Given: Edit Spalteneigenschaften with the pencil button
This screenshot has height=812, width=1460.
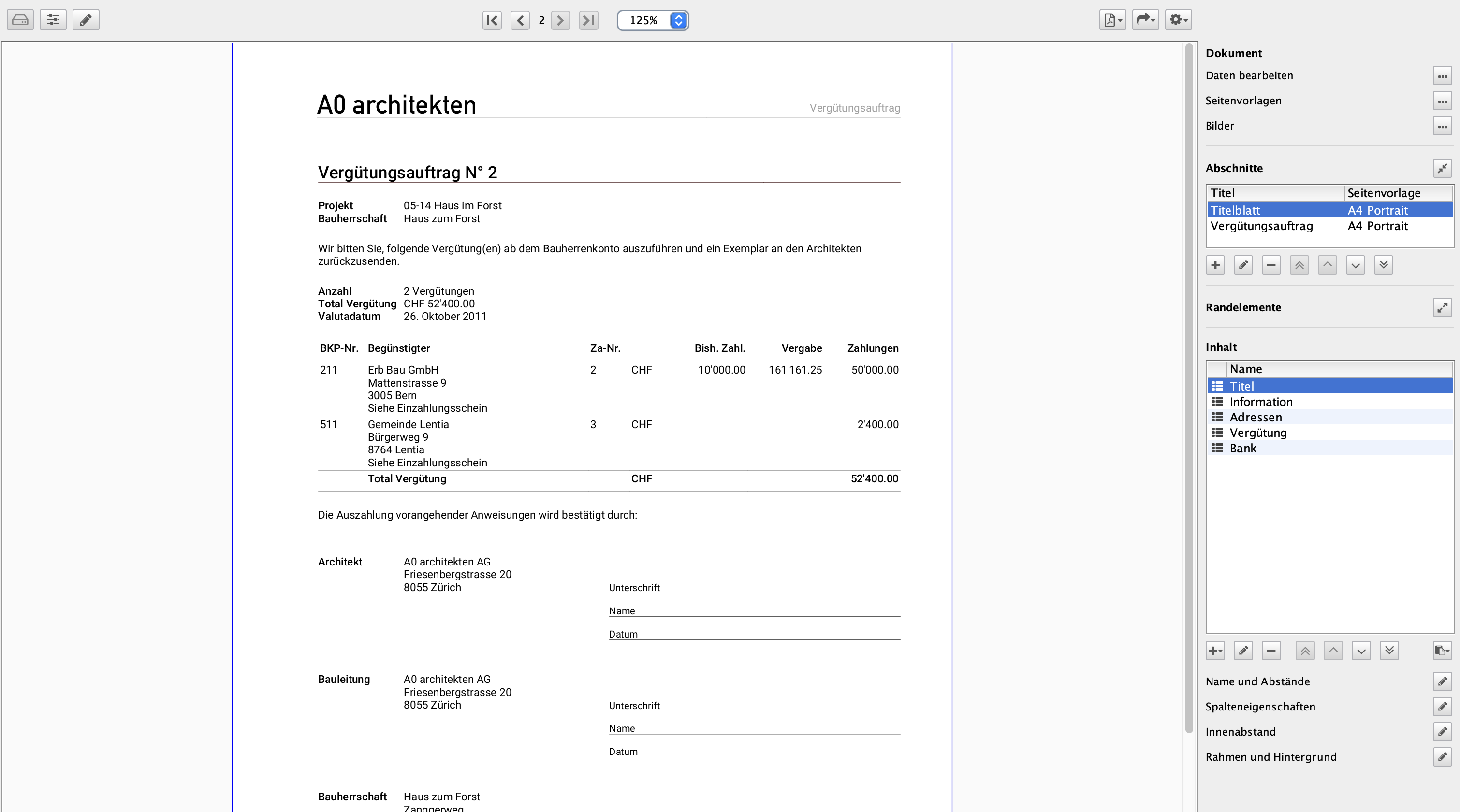Looking at the screenshot, I should (x=1442, y=707).
